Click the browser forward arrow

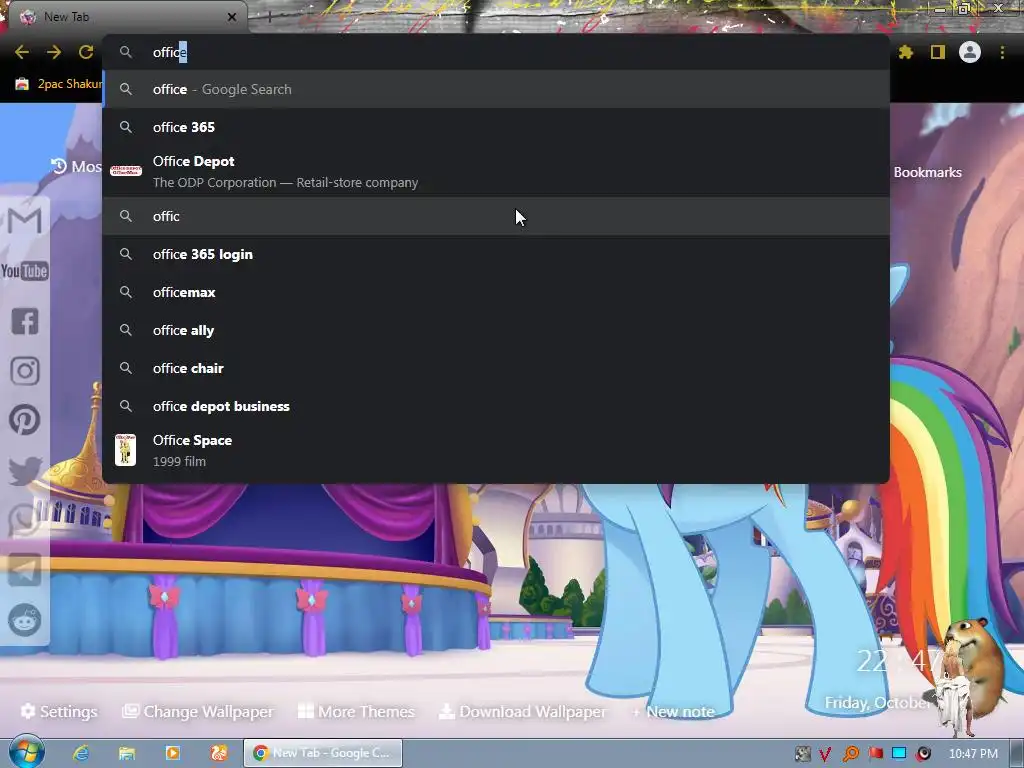(x=54, y=52)
